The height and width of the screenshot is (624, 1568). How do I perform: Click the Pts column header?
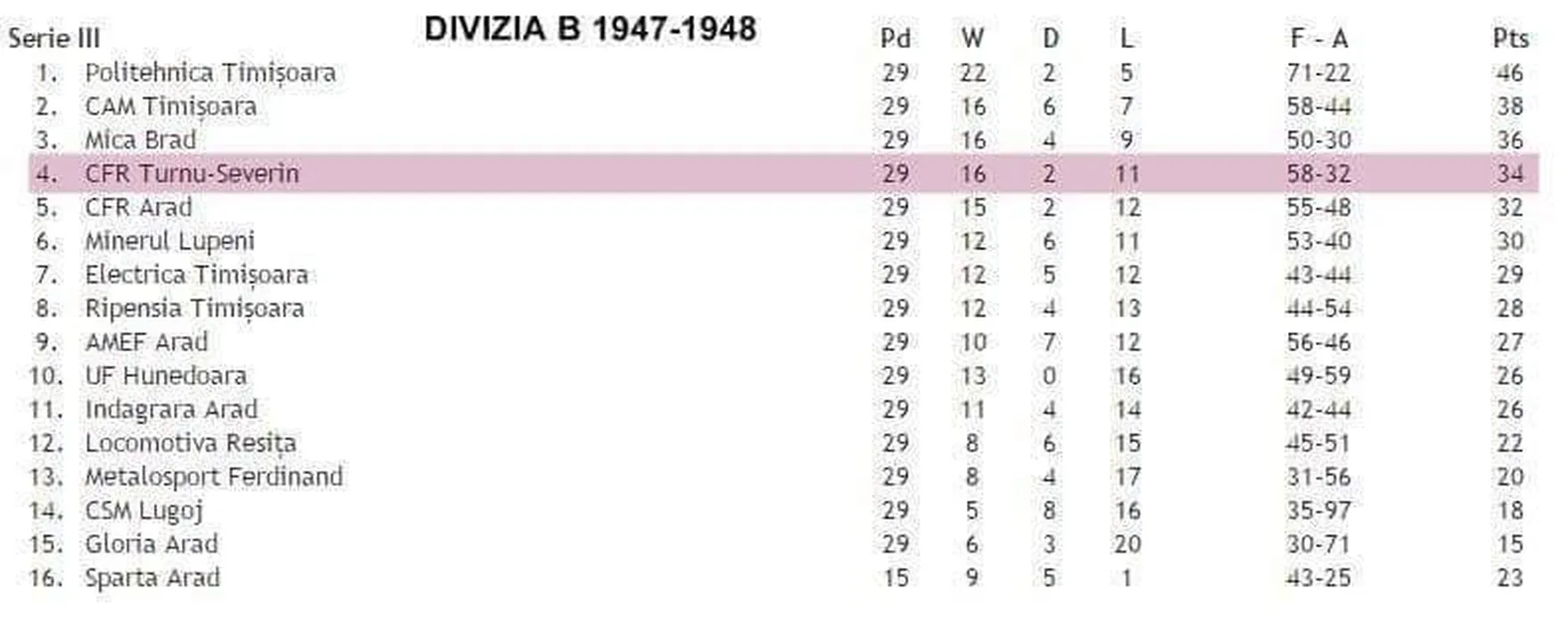[1510, 38]
